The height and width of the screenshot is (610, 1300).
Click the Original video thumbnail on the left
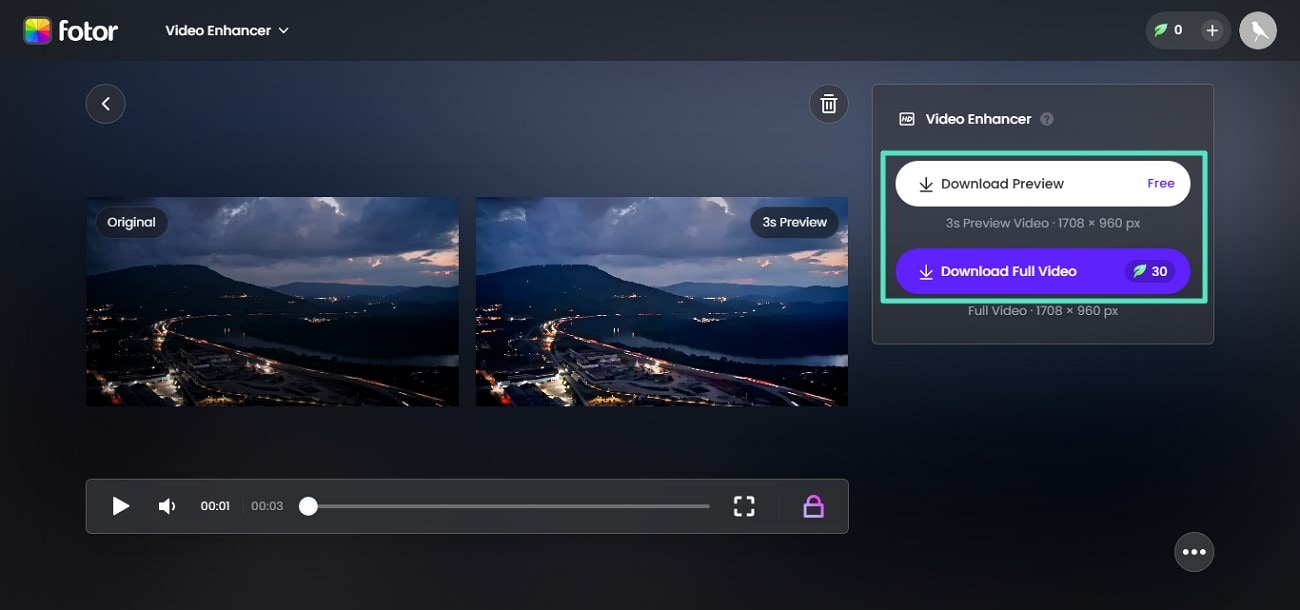click(x=272, y=301)
